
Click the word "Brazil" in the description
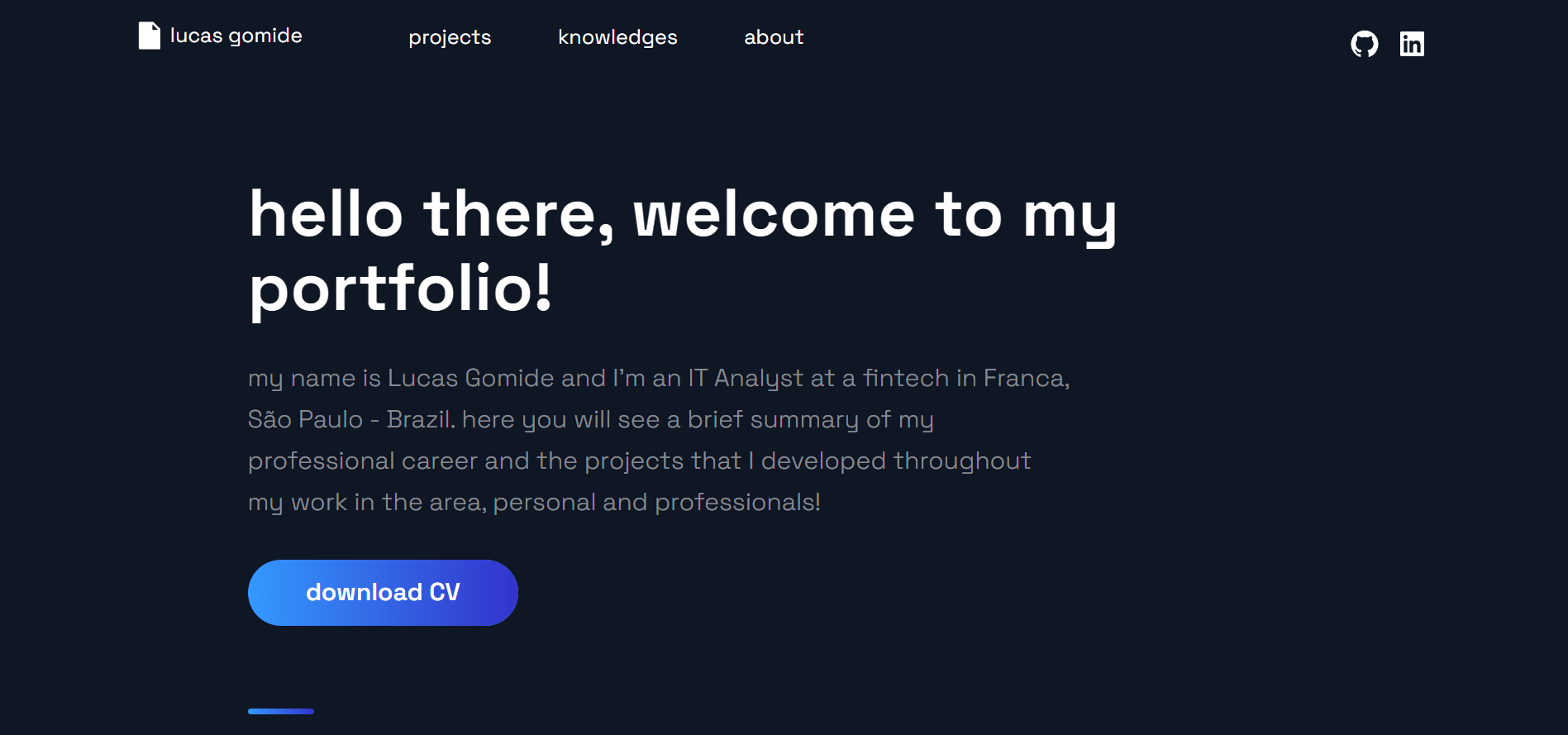[420, 419]
